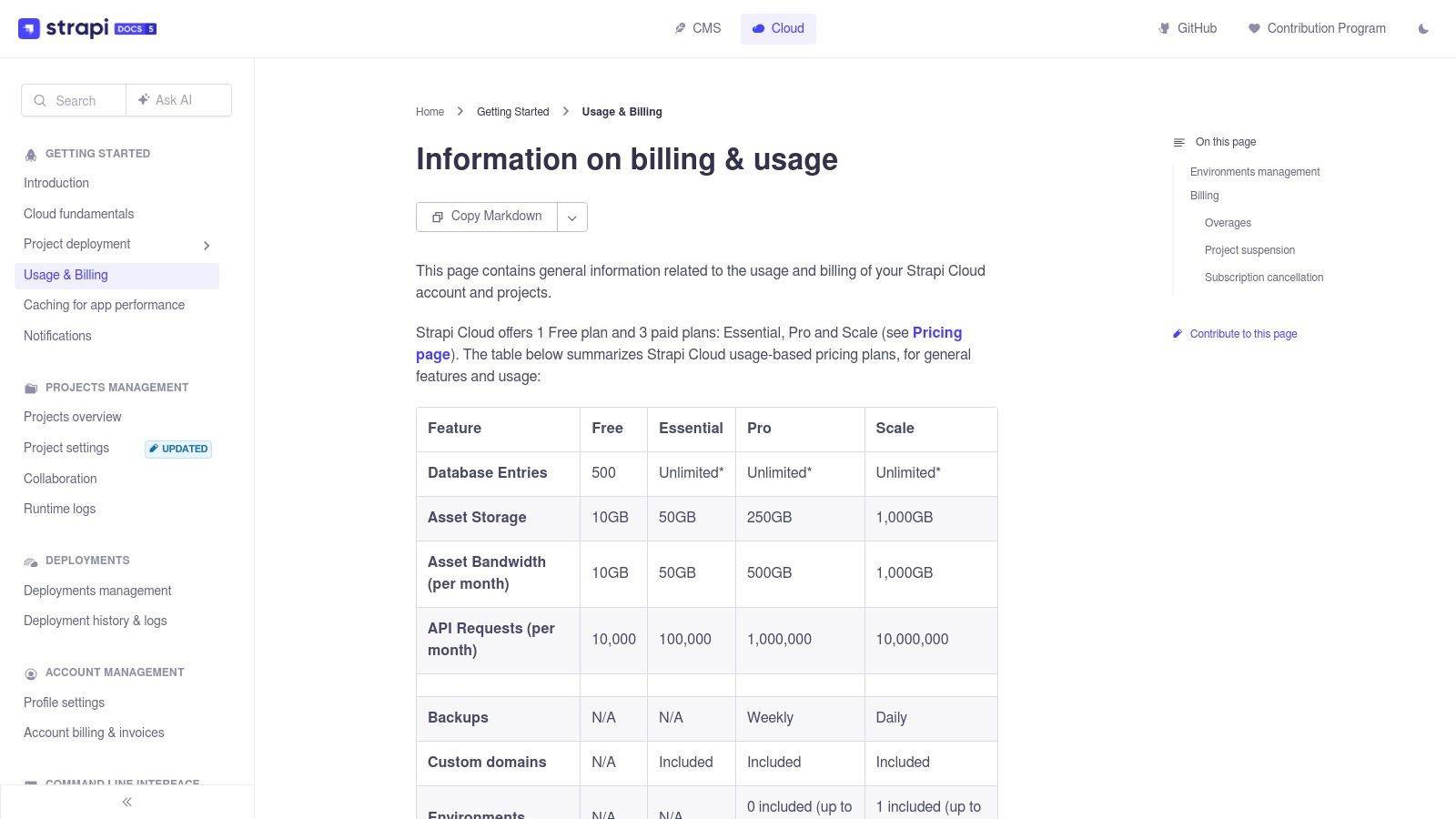Viewport: 1456px width, 819px height.
Task: Jump to Subscription cancellation section
Action: coord(1264,278)
